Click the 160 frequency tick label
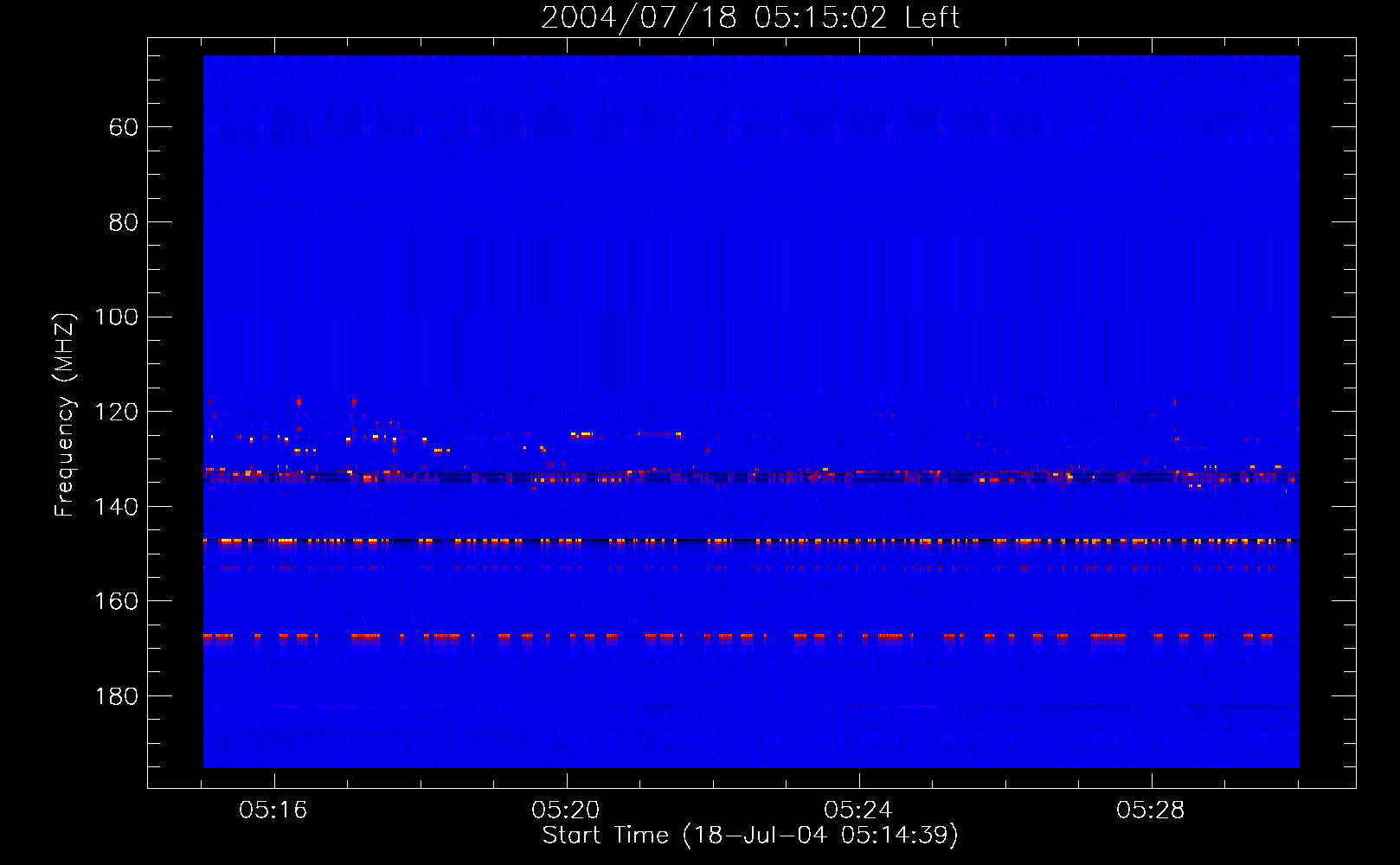The image size is (1400, 865). click(x=116, y=601)
